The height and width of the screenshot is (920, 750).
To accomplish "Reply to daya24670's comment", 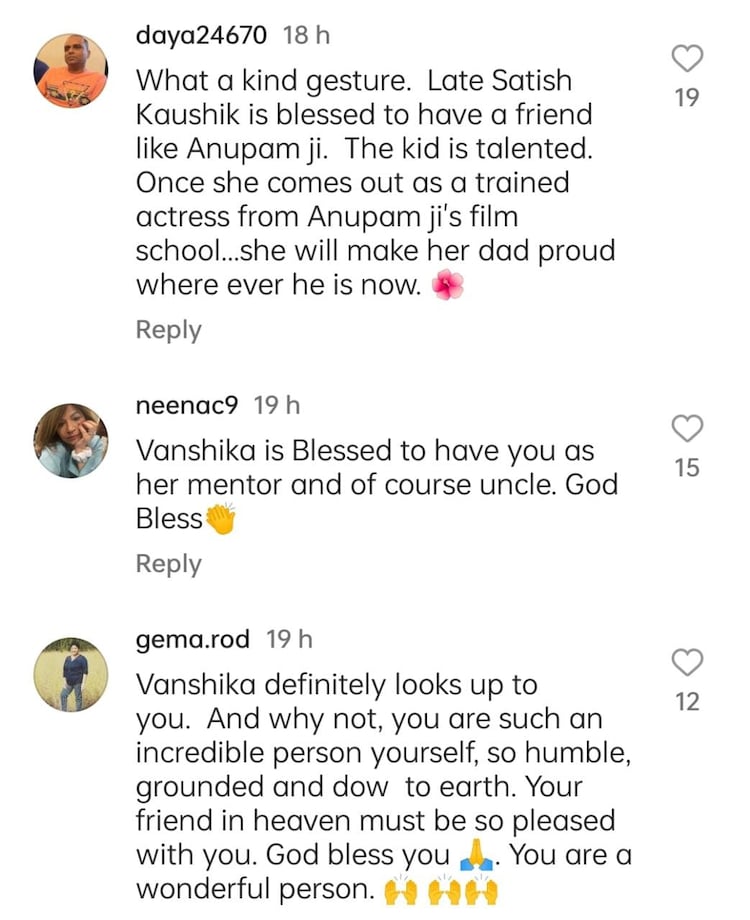I will pyautogui.click(x=168, y=330).
